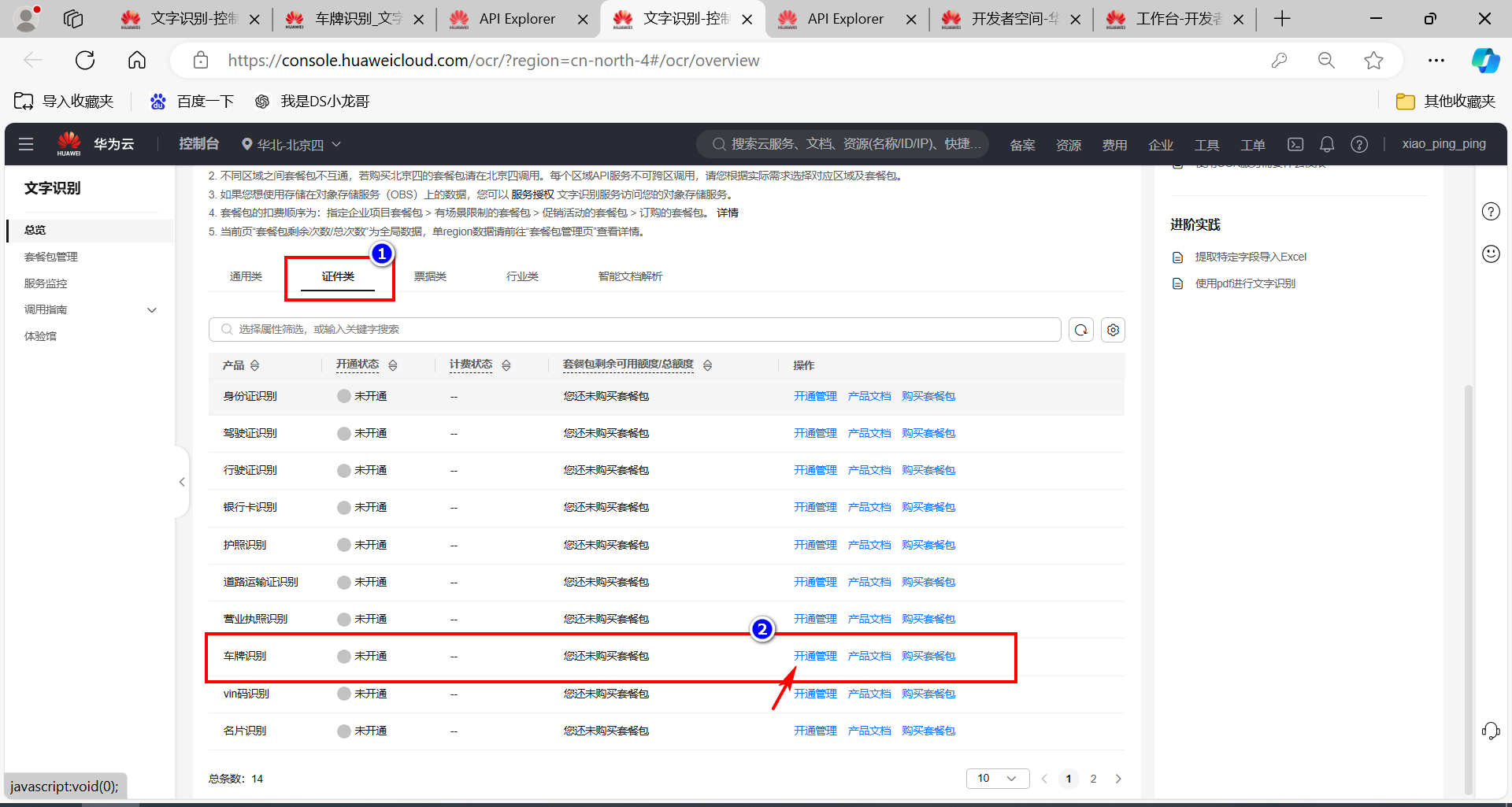Click the attribute filter search field
Image resolution: width=1512 pixels, height=807 pixels.
coord(634,329)
